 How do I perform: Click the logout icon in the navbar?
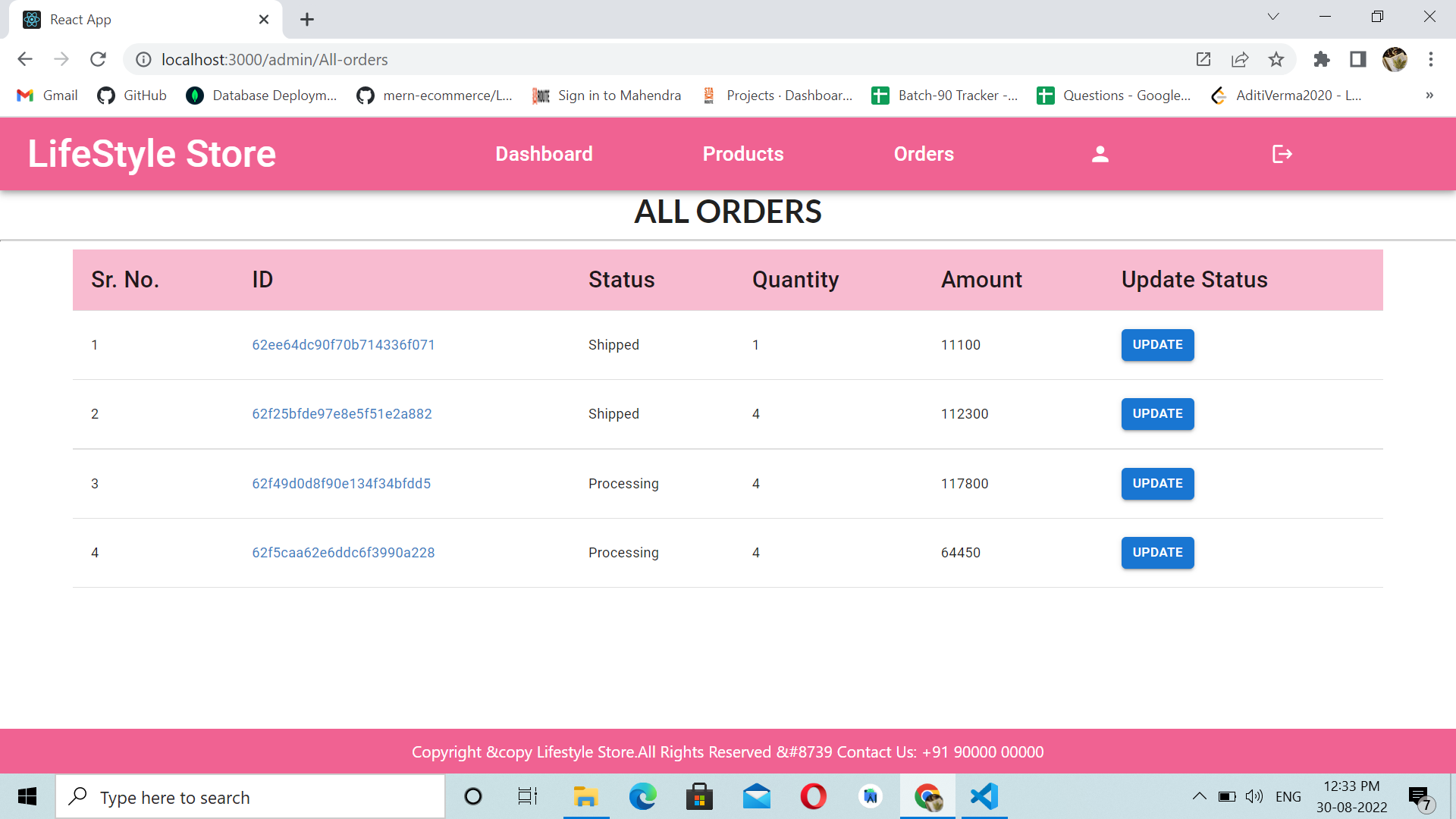1282,153
